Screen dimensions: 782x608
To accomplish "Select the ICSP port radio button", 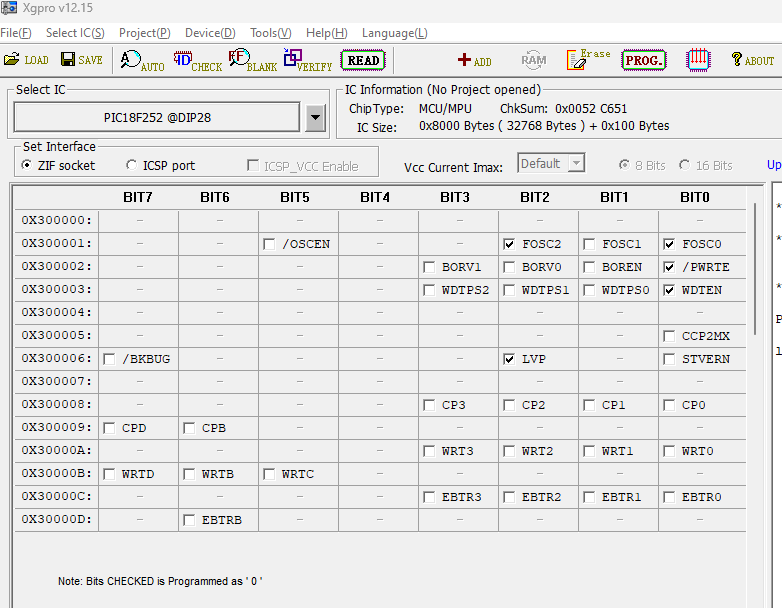I will click(x=132, y=165).
